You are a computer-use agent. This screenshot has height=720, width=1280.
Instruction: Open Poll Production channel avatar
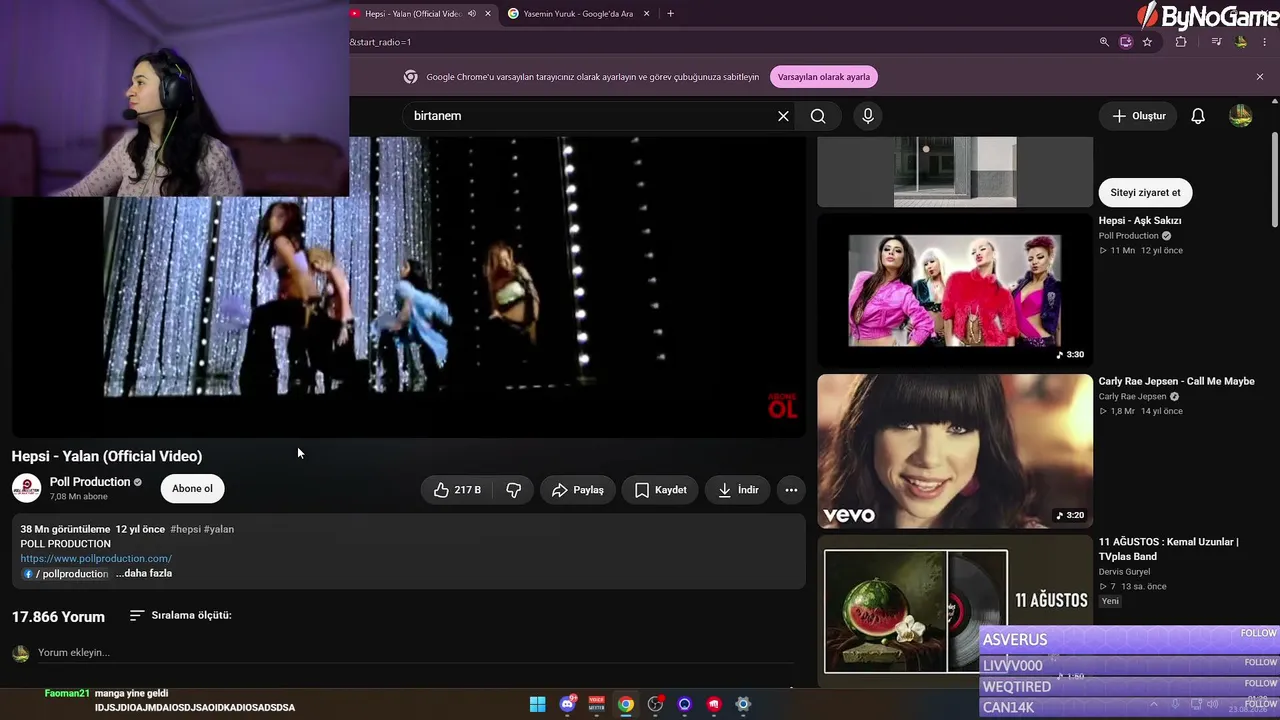26,488
